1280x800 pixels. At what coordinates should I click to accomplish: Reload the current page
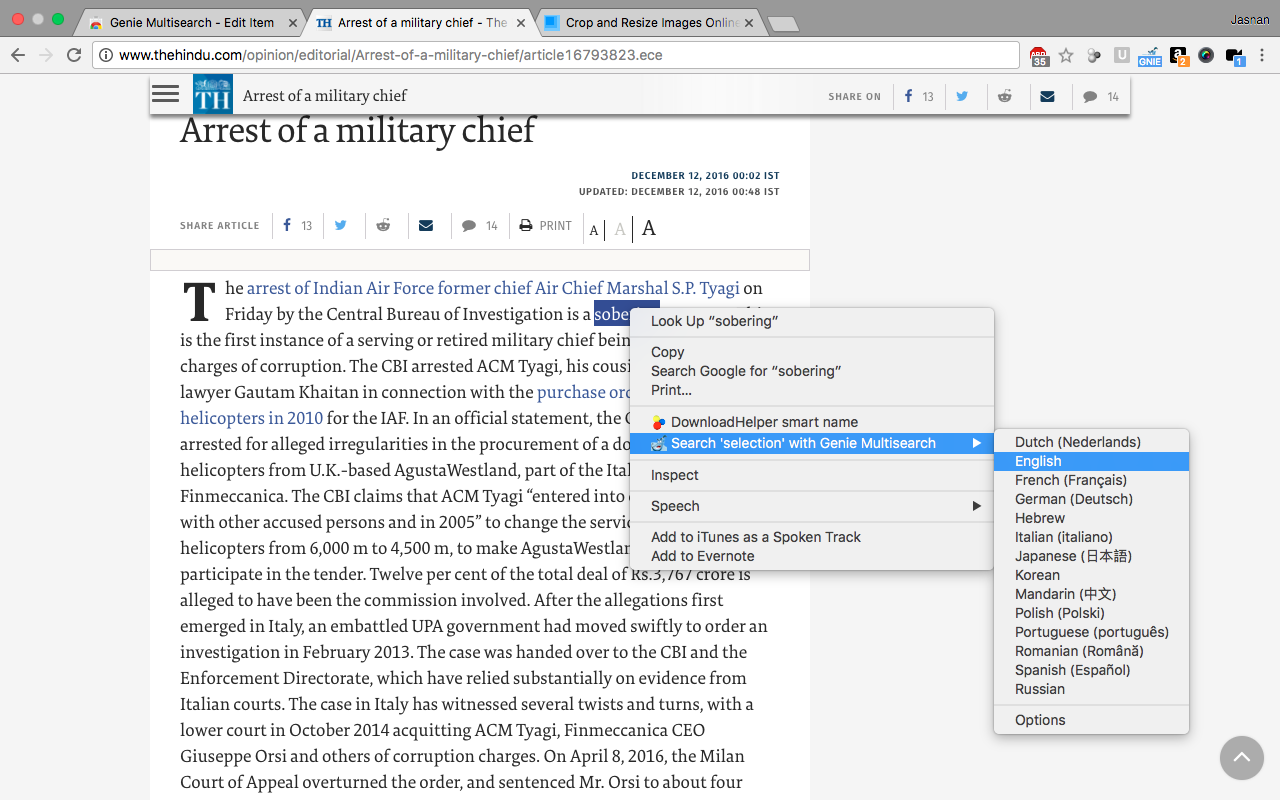[74, 55]
